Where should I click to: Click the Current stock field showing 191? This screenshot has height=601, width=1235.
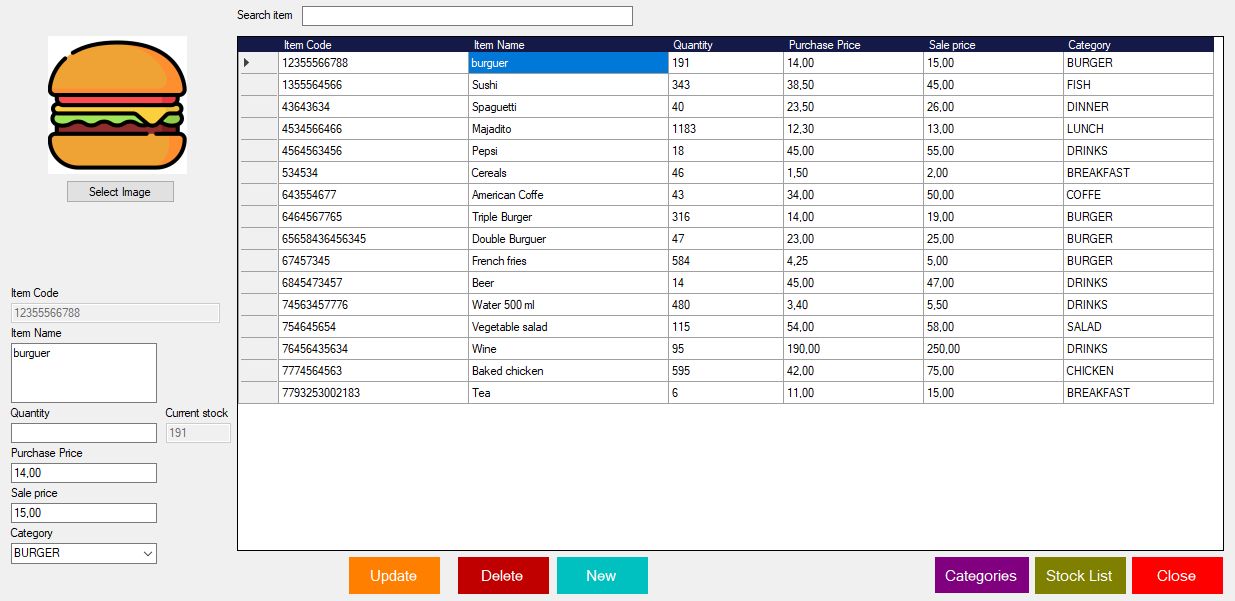tap(198, 433)
